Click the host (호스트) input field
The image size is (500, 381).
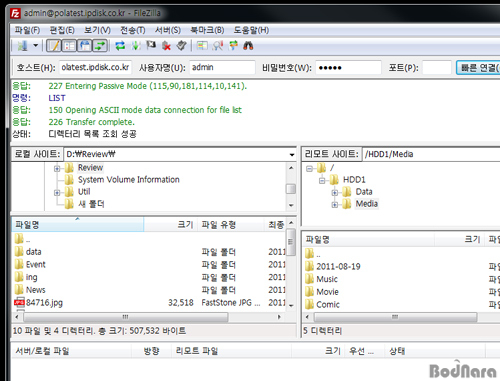(95, 67)
